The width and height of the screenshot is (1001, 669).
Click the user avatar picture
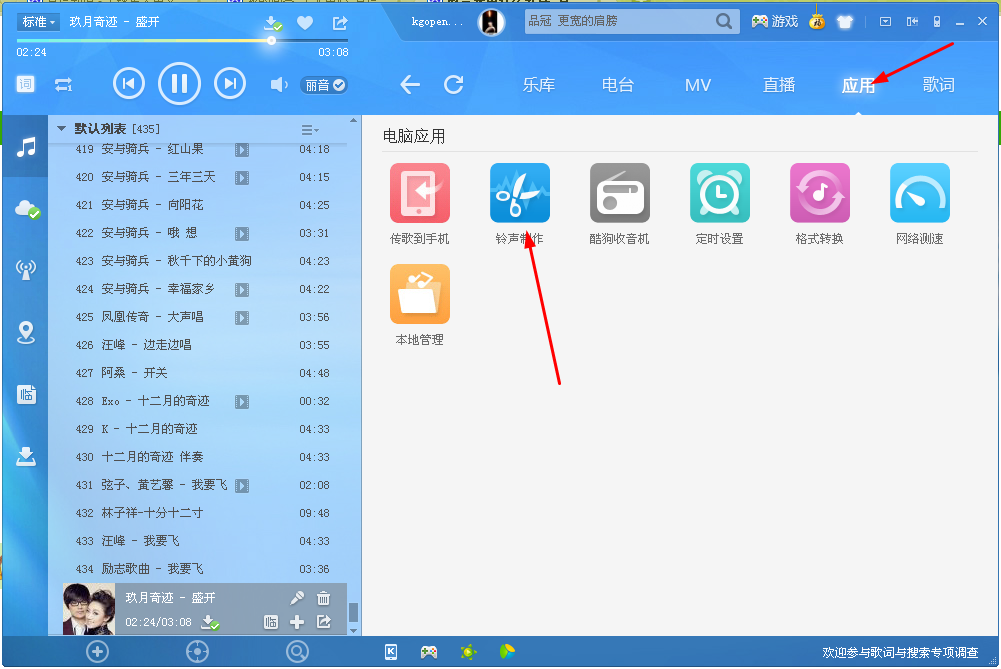[x=491, y=22]
